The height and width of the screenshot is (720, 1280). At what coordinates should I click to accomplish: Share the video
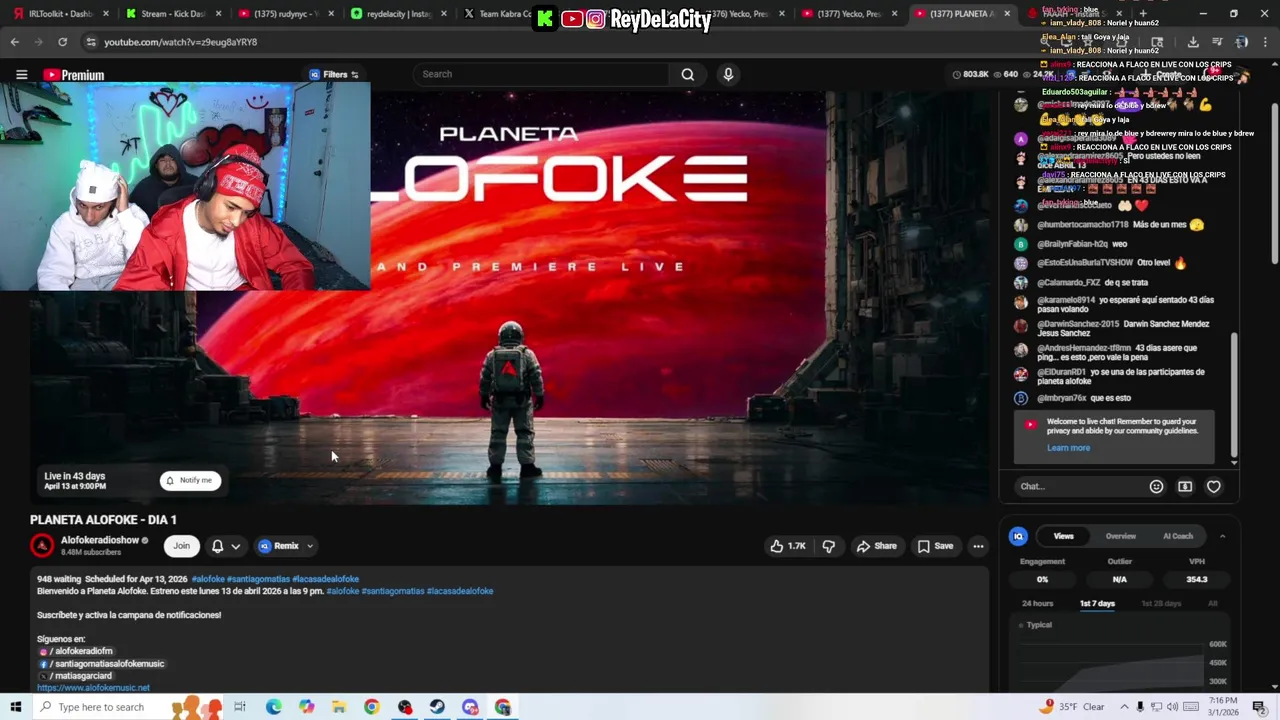[x=877, y=546]
